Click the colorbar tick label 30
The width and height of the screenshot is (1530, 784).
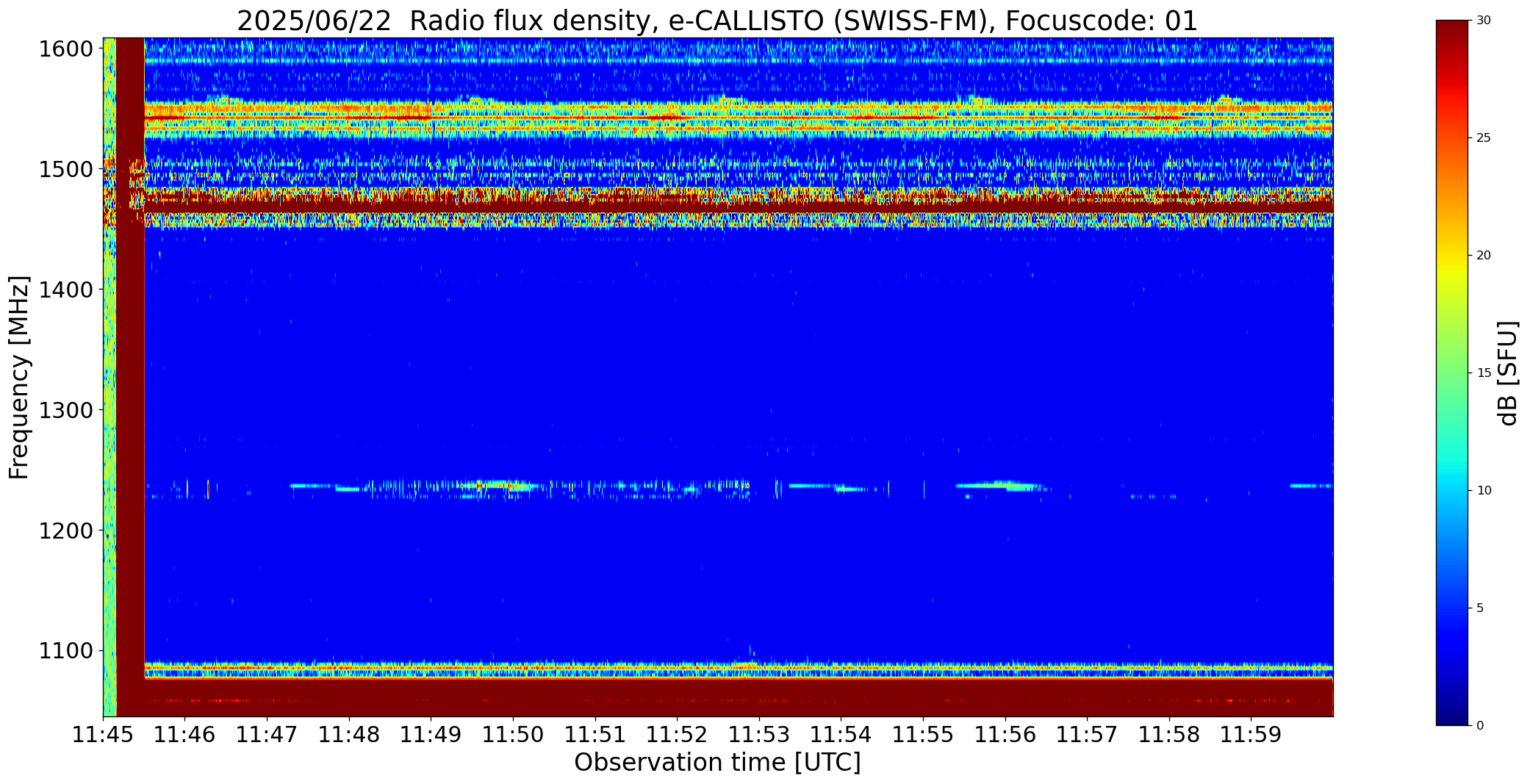tap(1484, 21)
